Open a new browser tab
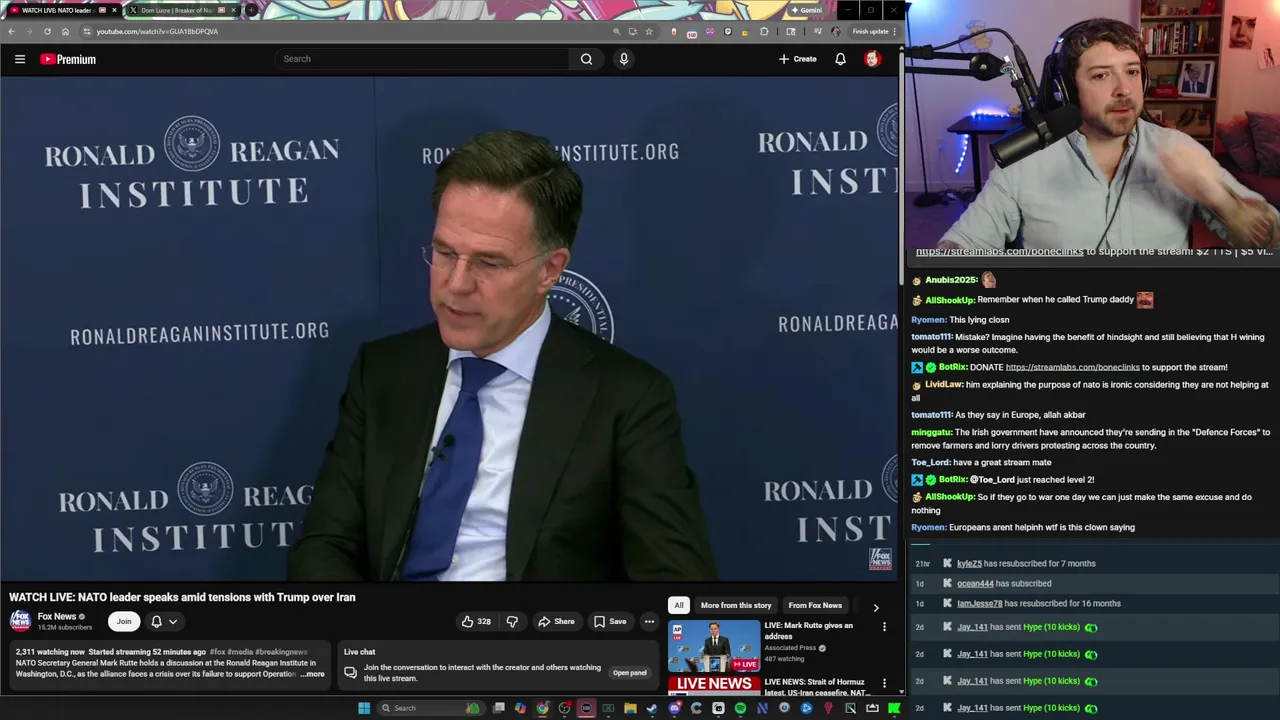This screenshot has width=1280, height=720. coord(252,10)
